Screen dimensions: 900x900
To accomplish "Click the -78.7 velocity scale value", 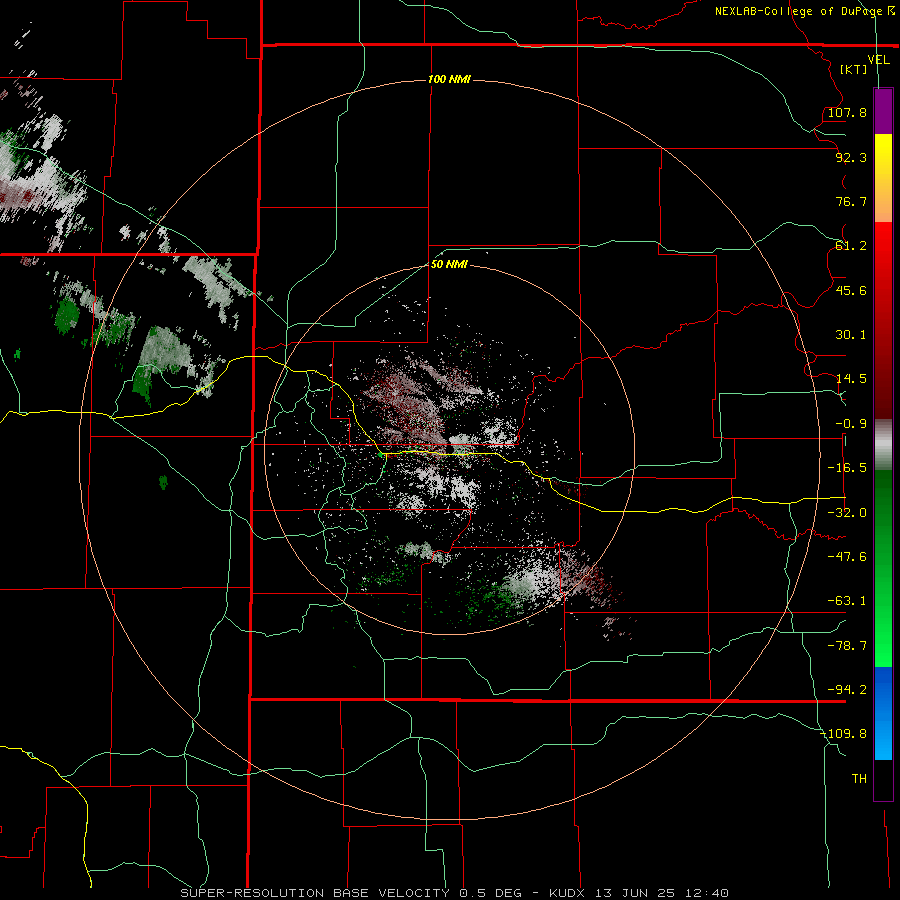I will 847,646.
